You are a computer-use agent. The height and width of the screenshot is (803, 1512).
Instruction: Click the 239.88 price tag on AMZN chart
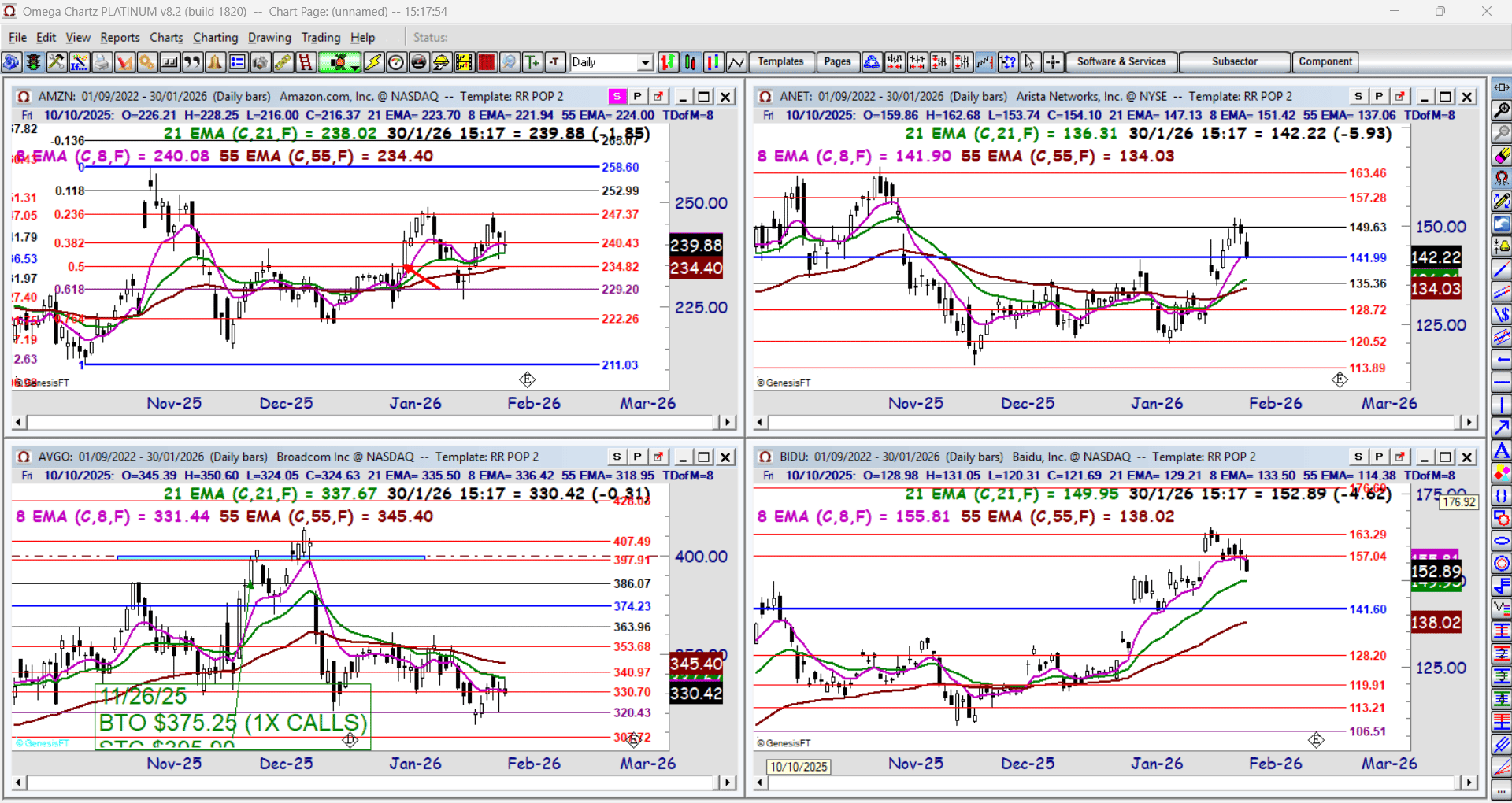point(696,245)
